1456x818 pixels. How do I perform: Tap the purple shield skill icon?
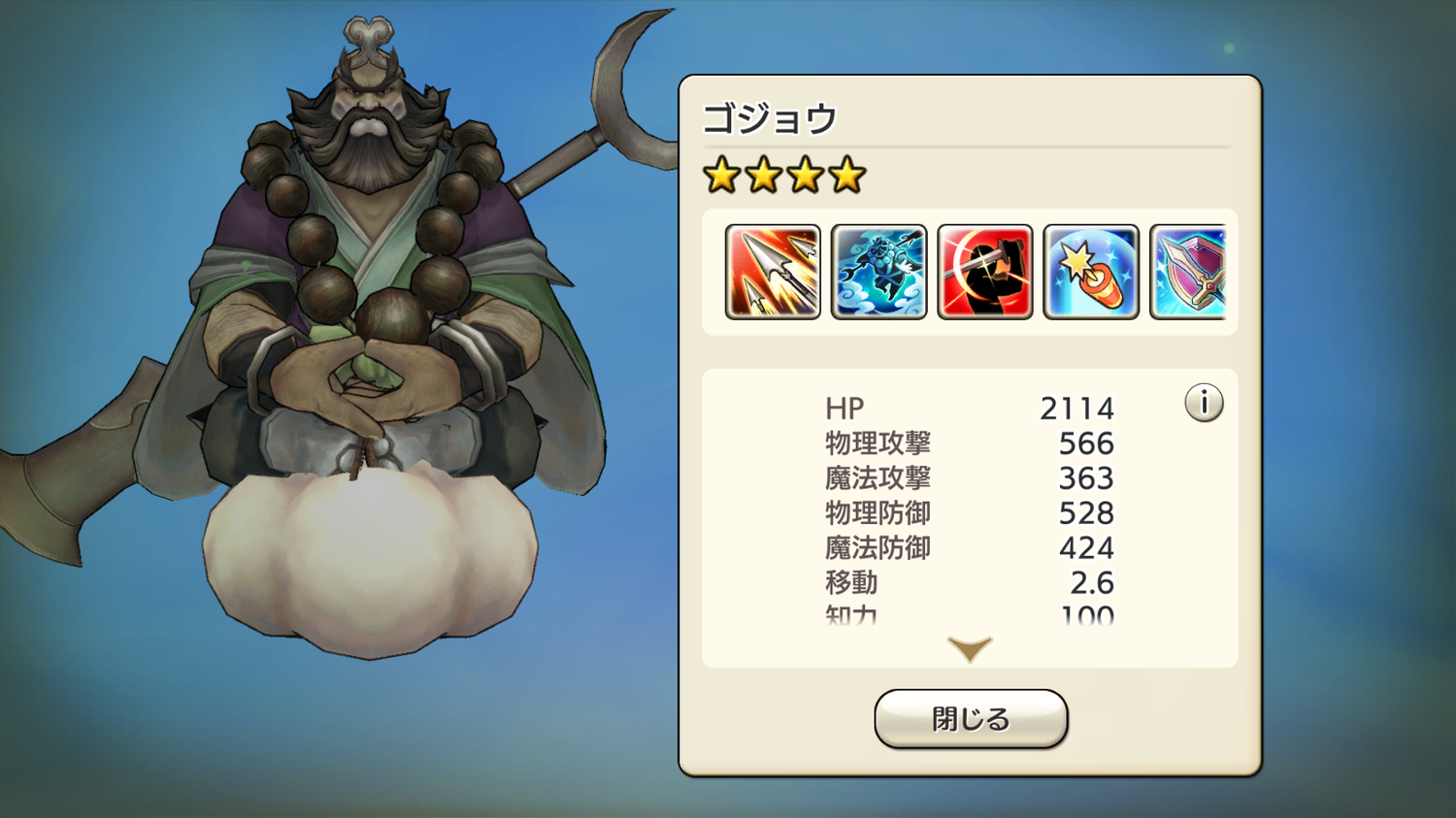point(1188,272)
